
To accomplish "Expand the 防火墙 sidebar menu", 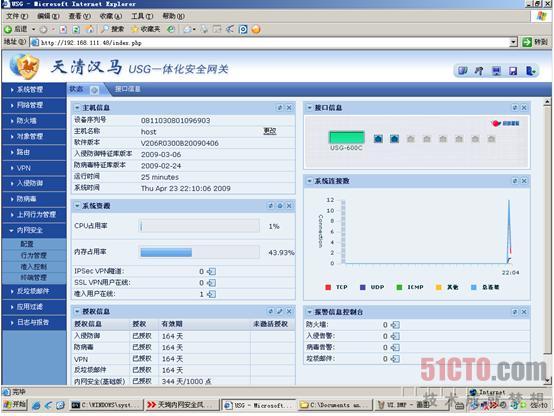I will [x=34, y=121].
